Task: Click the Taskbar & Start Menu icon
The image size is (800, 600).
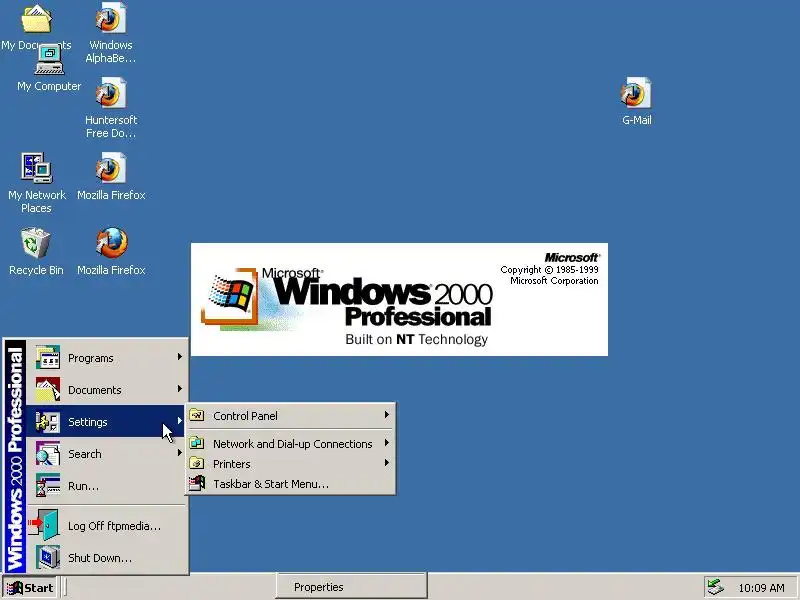Action: pos(197,483)
